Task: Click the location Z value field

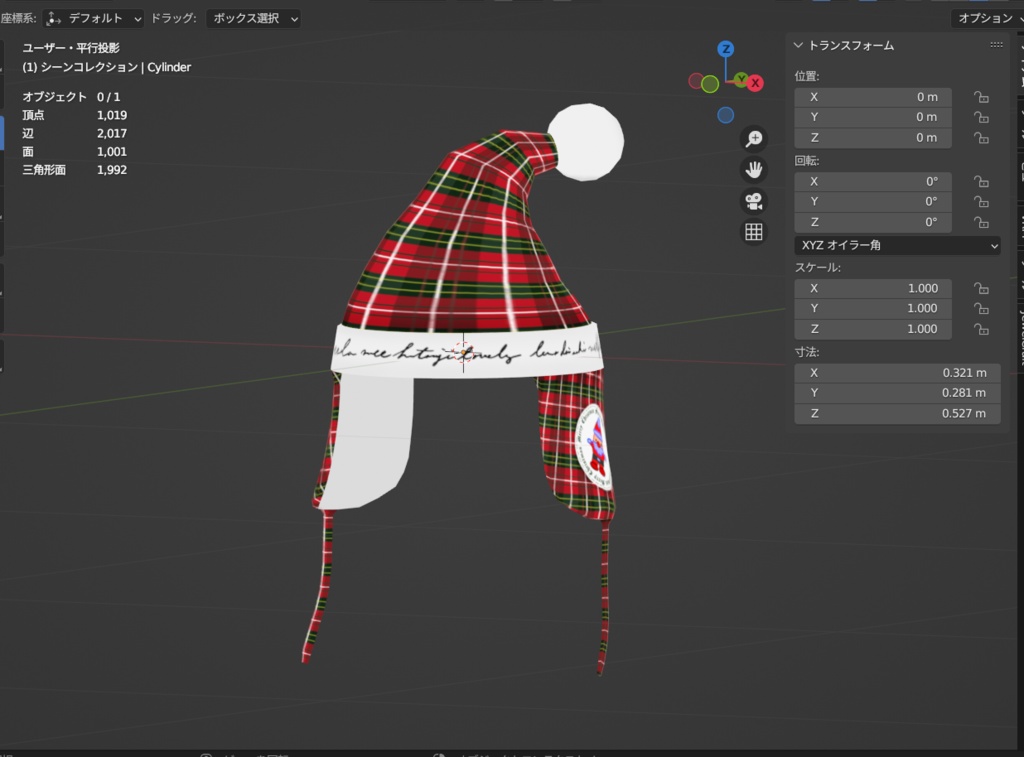Action: pos(872,138)
